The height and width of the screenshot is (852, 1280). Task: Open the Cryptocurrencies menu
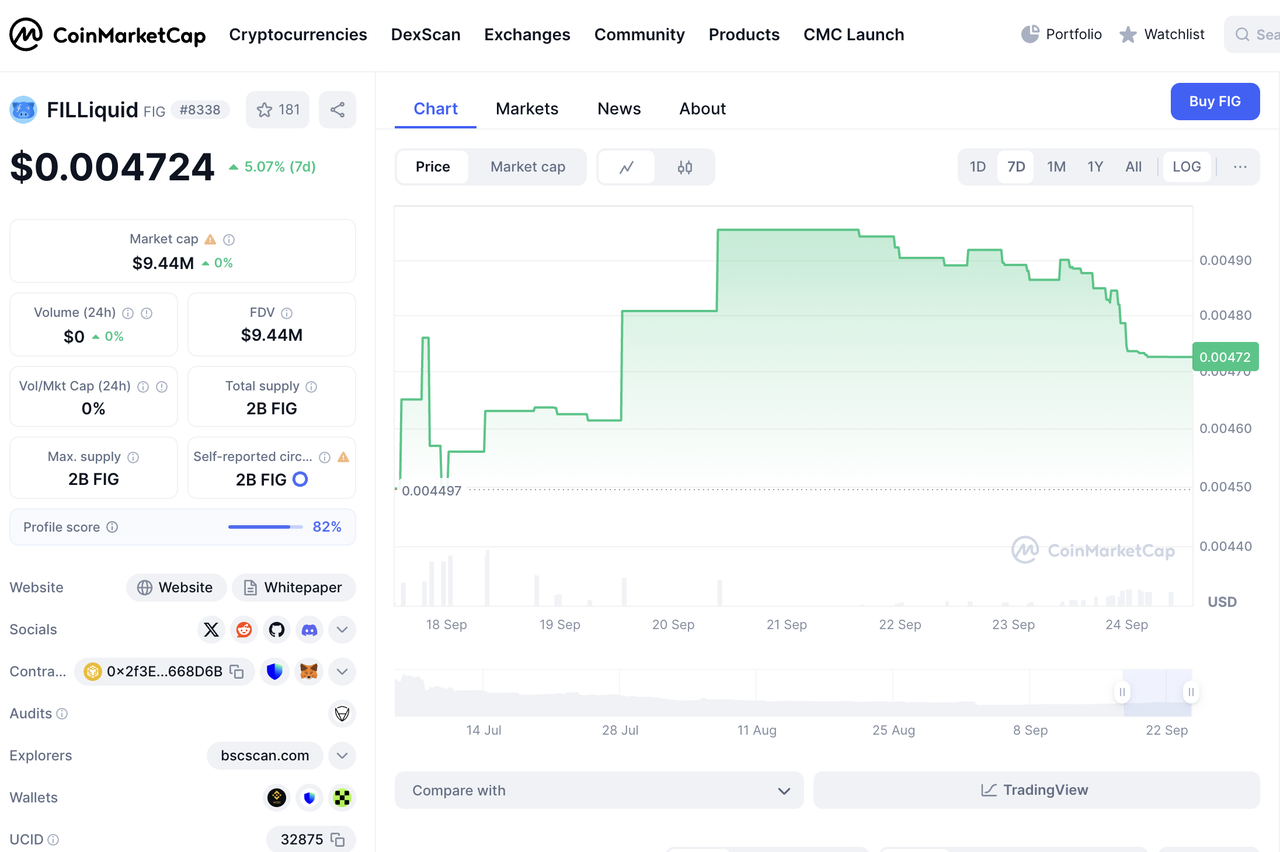point(298,35)
